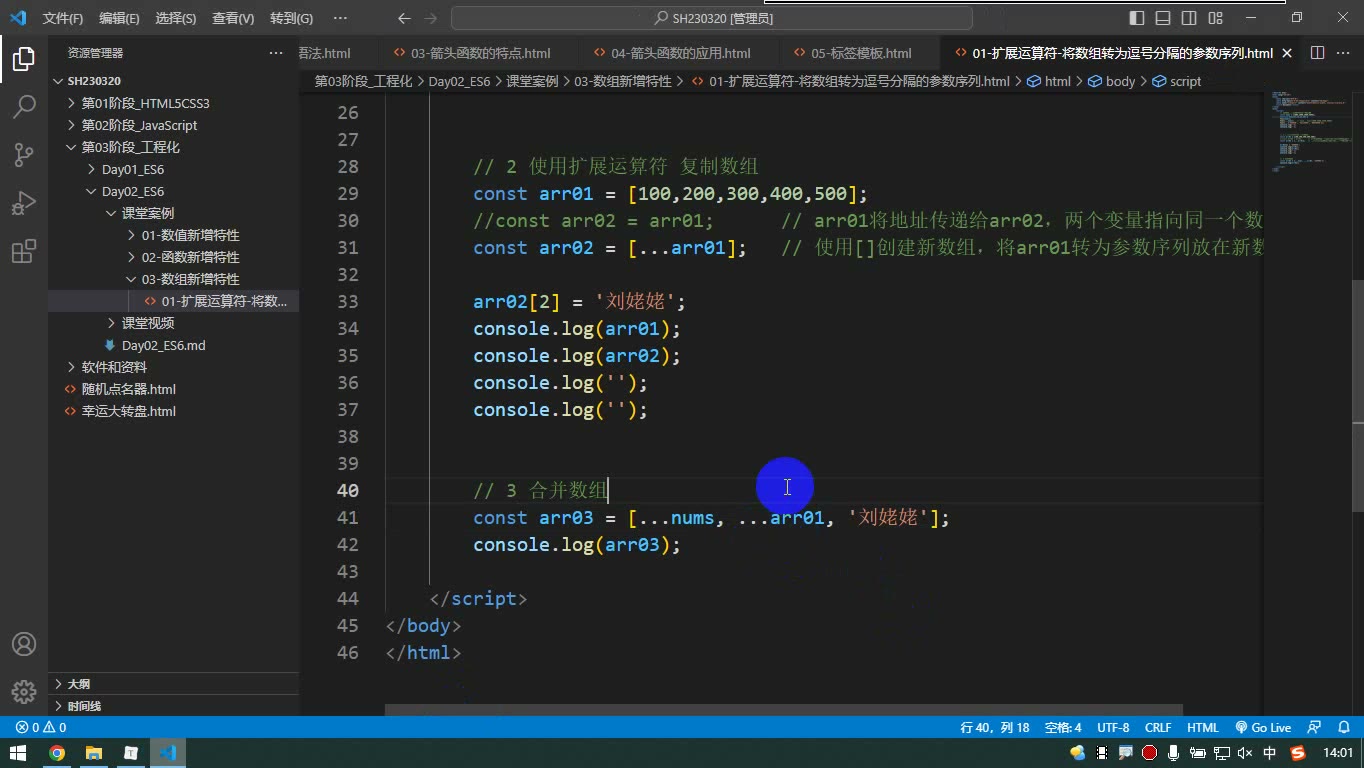The height and width of the screenshot is (768, 1364).
Task: Open Google Chrome from the taskbar
Action: click(57, 753)
